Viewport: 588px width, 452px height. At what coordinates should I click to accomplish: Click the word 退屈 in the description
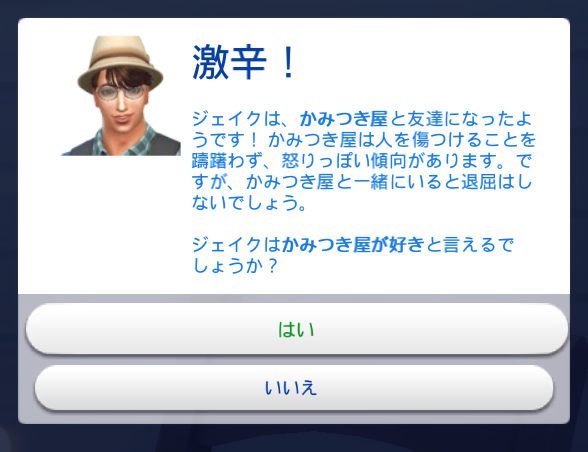tap(478, 182)
